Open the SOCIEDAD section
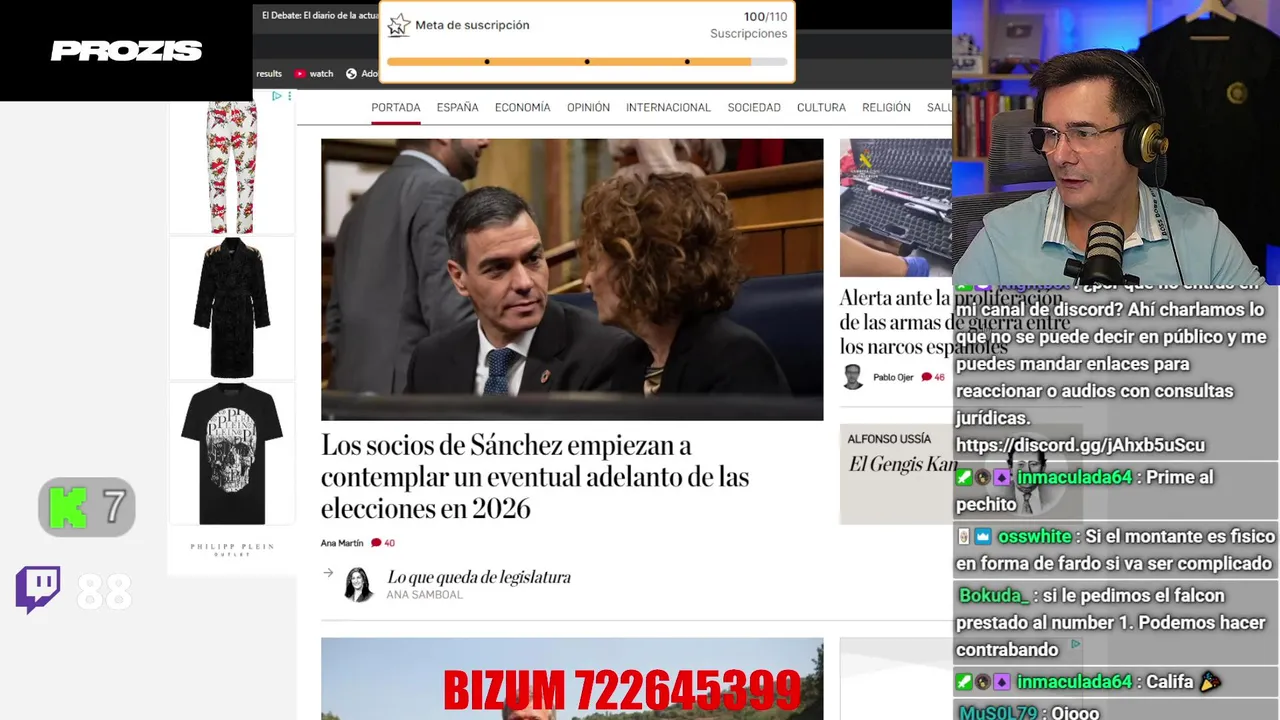1280x720 pixels. point(754,107)
